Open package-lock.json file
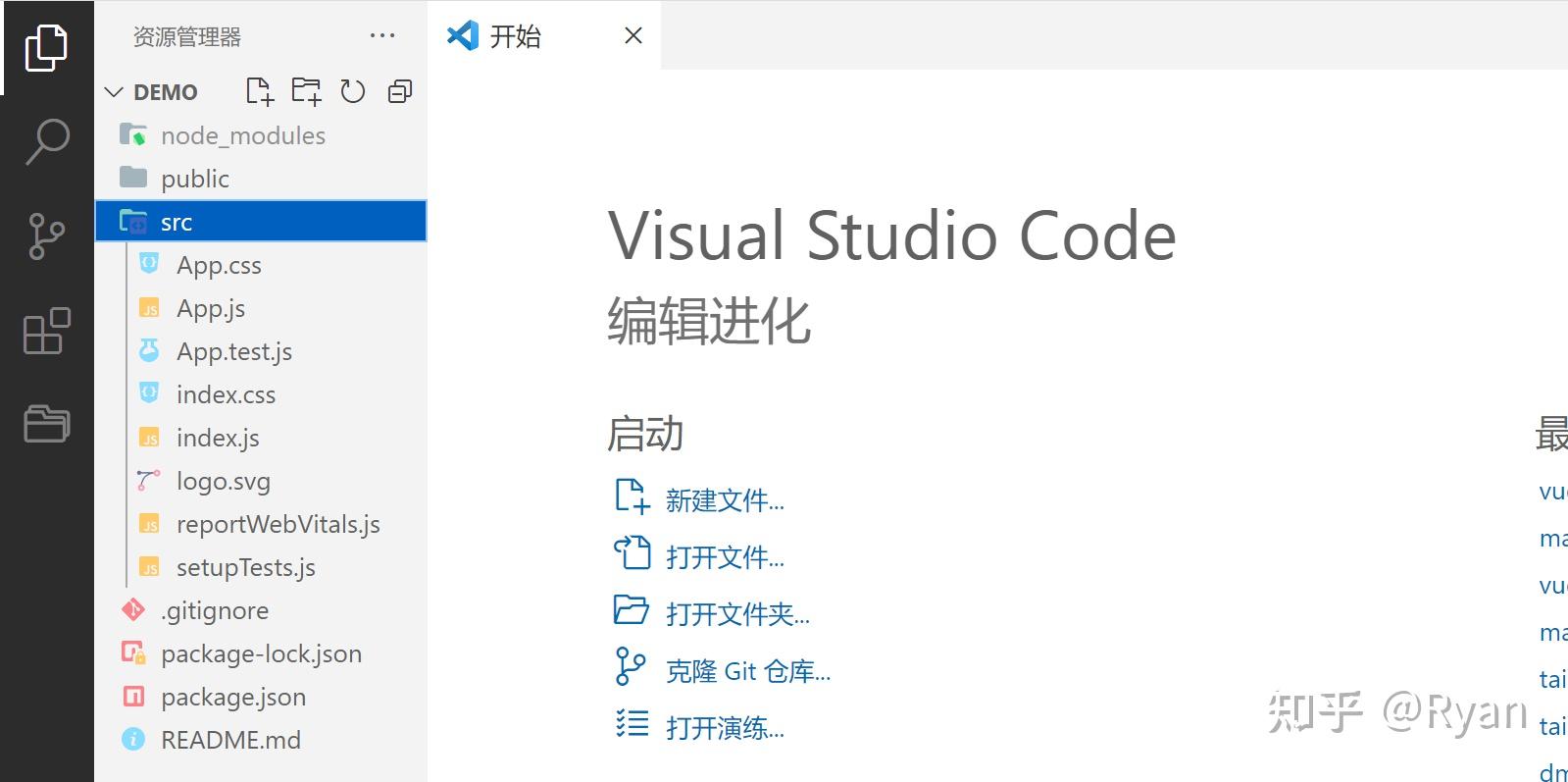Image resolution: width=1568 pixels, height=782 pixels. point(261,653)
